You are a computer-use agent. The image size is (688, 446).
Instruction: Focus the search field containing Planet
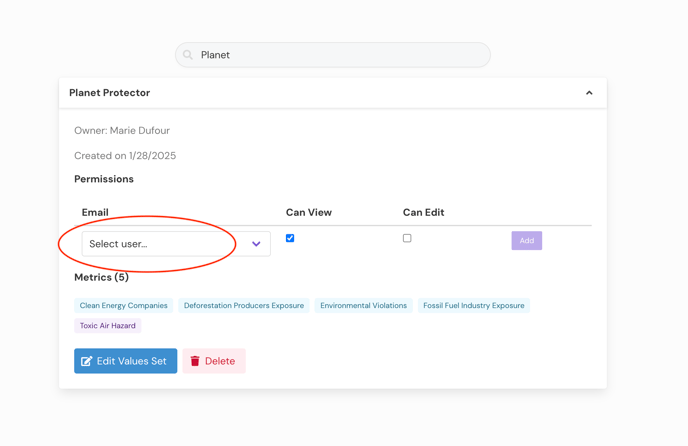[x=333, y=55]
